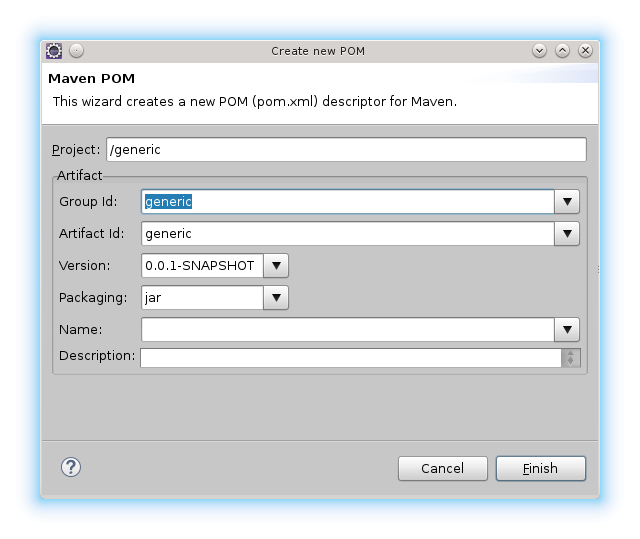Close the Create new POM dialog
The width and height of the screenshot is (640, 539).
click(585, 51)
